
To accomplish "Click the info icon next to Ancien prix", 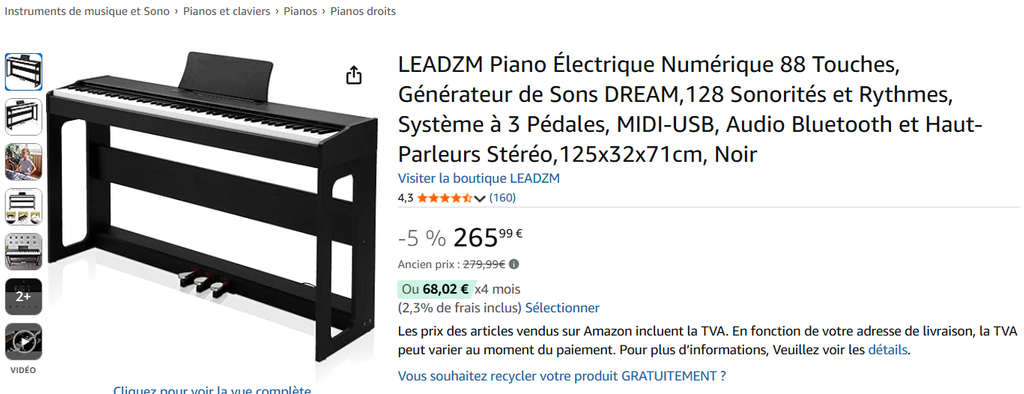I will pyautogui.click(x=514, y=265).
